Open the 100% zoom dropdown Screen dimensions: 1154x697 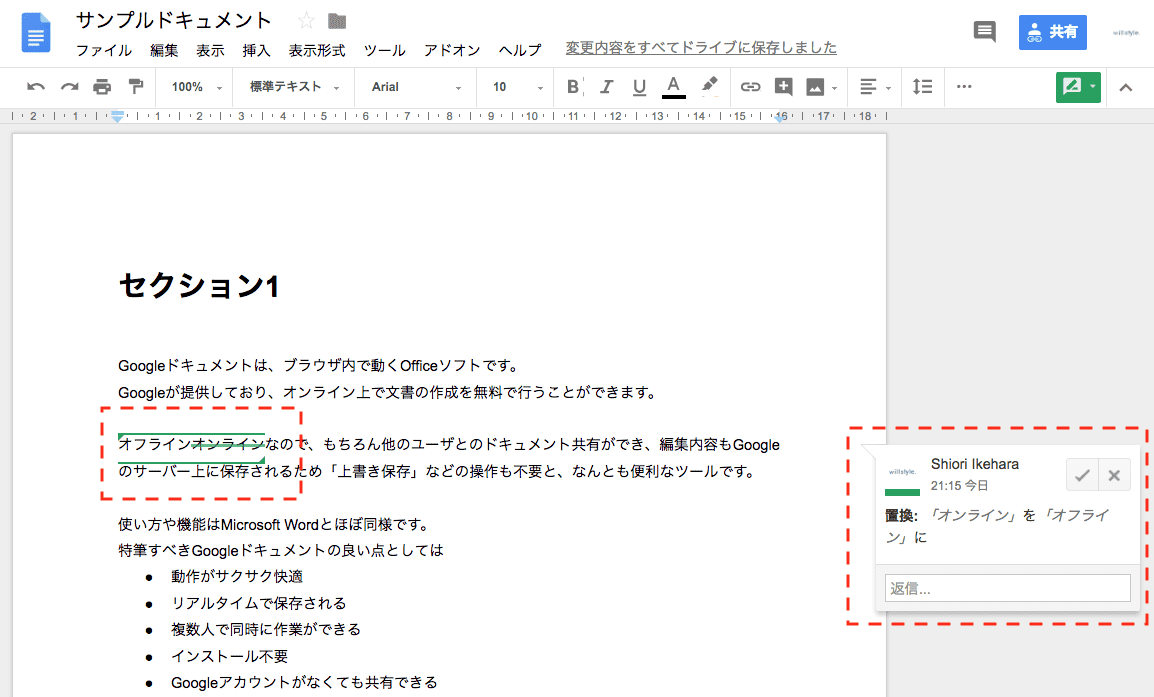point(197,87)
